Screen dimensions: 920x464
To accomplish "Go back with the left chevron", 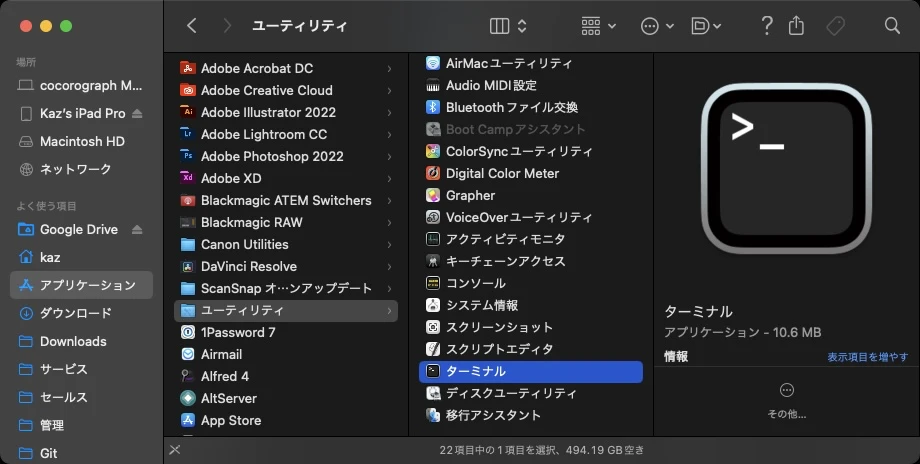I will tap(191, 26).
